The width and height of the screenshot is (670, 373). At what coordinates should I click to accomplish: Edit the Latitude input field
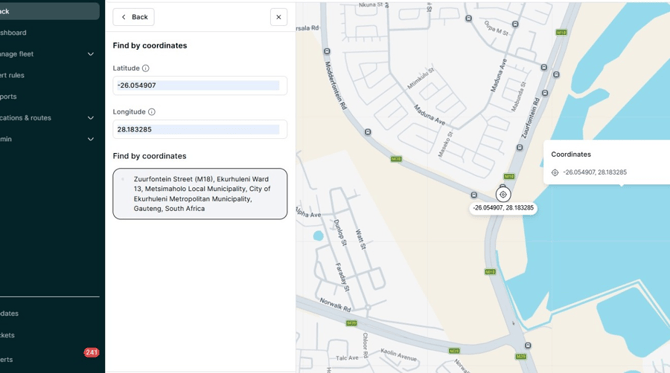point(200,85)
